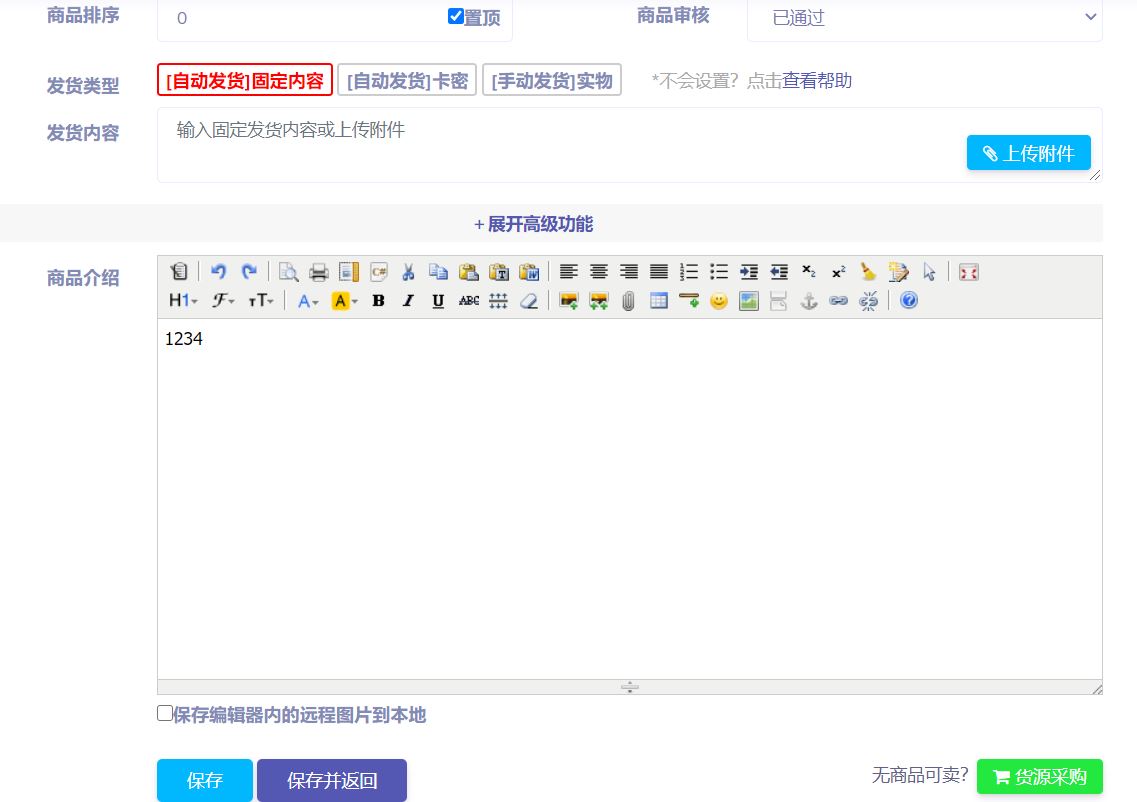This screenshot has height=802, width=1137.
Task: Click the insert map icon
Action: pyautogui.click(x=748, y=301)
